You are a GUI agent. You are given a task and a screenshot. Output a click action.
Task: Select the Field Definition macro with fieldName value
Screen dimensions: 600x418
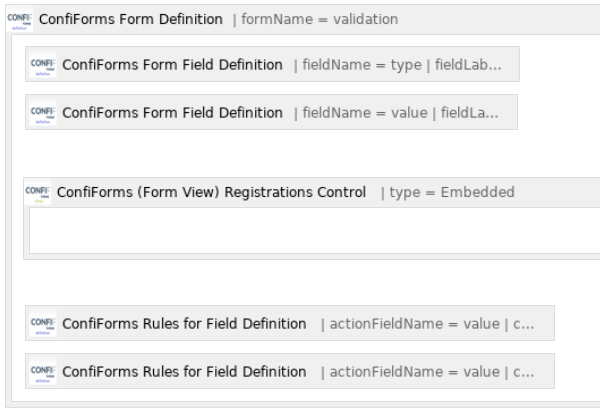tap(271, 112)
